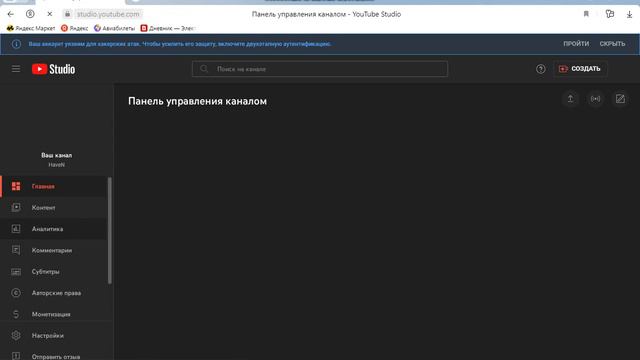Open the Авиабилеты bookmark
The height and width of the screenshot is (360, 640).
coord(114,28)
